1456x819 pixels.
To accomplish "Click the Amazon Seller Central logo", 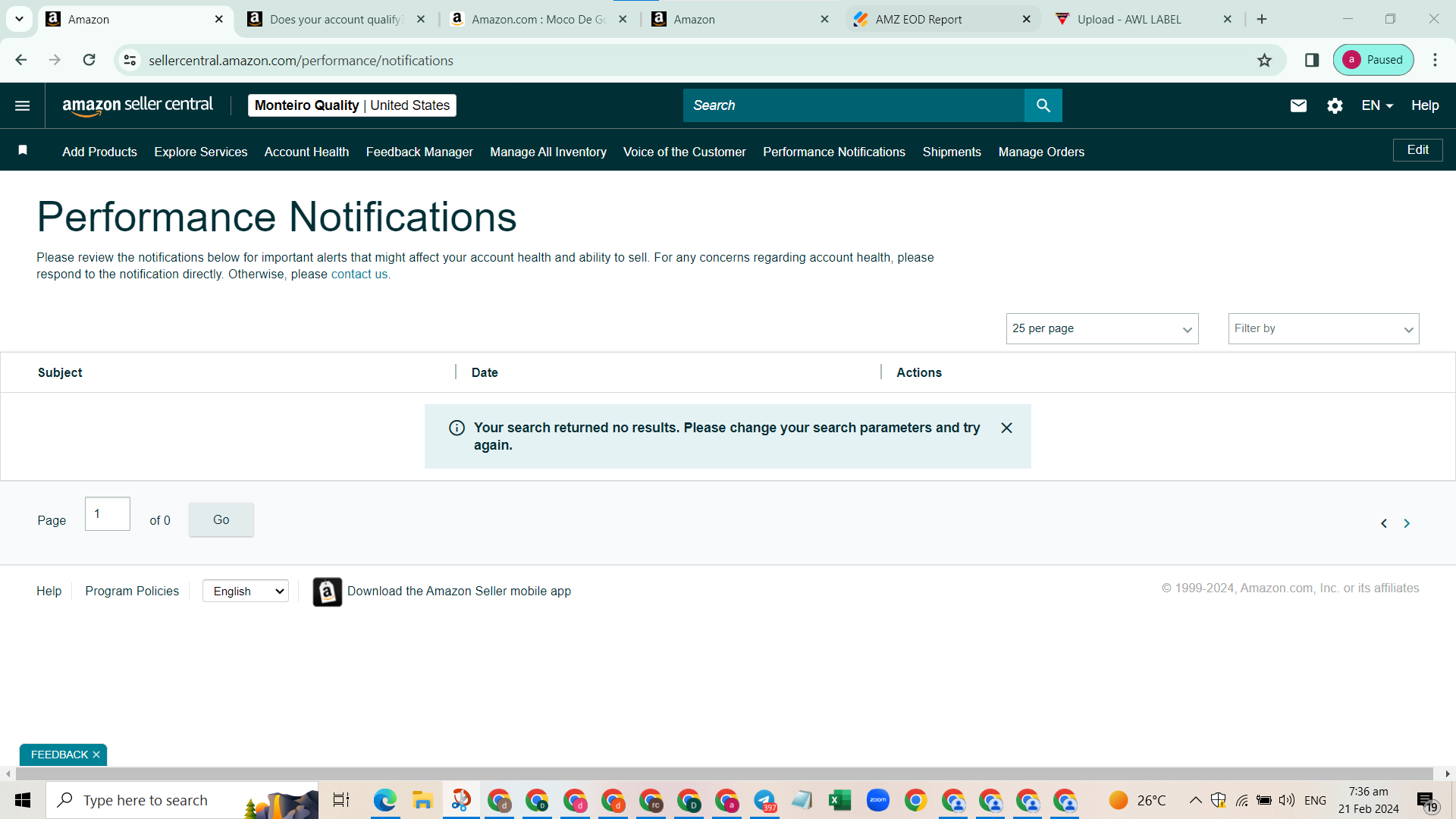I will click(x=137, y=105).
